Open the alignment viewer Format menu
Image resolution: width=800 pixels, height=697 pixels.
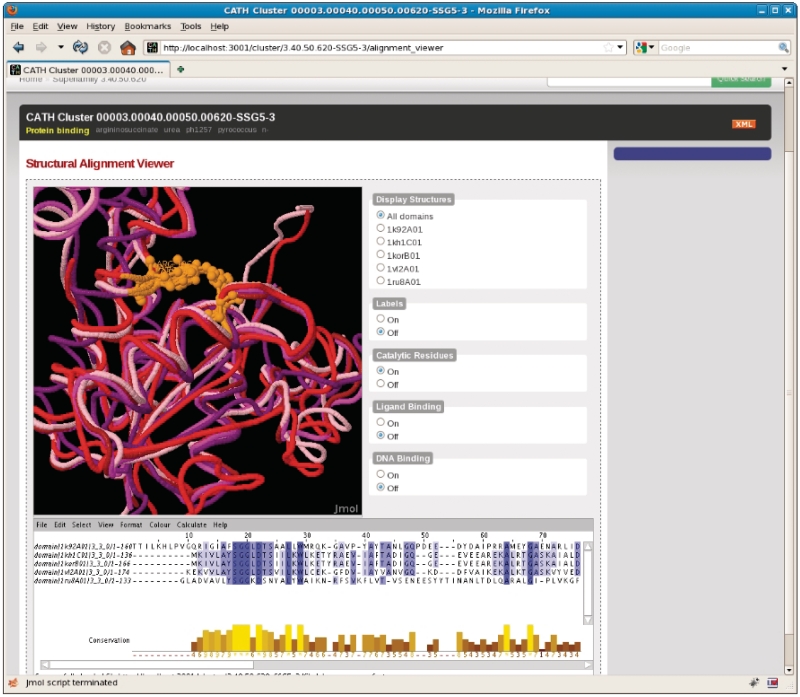[131, 525]
